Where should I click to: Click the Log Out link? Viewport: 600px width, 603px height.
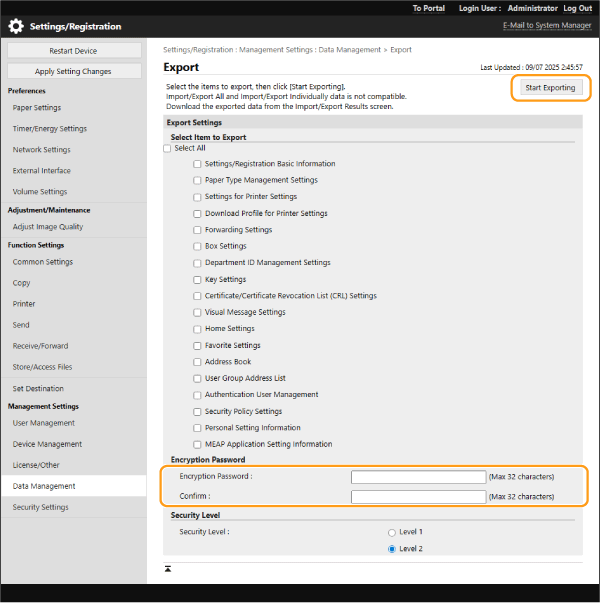(x=577, y=8)
